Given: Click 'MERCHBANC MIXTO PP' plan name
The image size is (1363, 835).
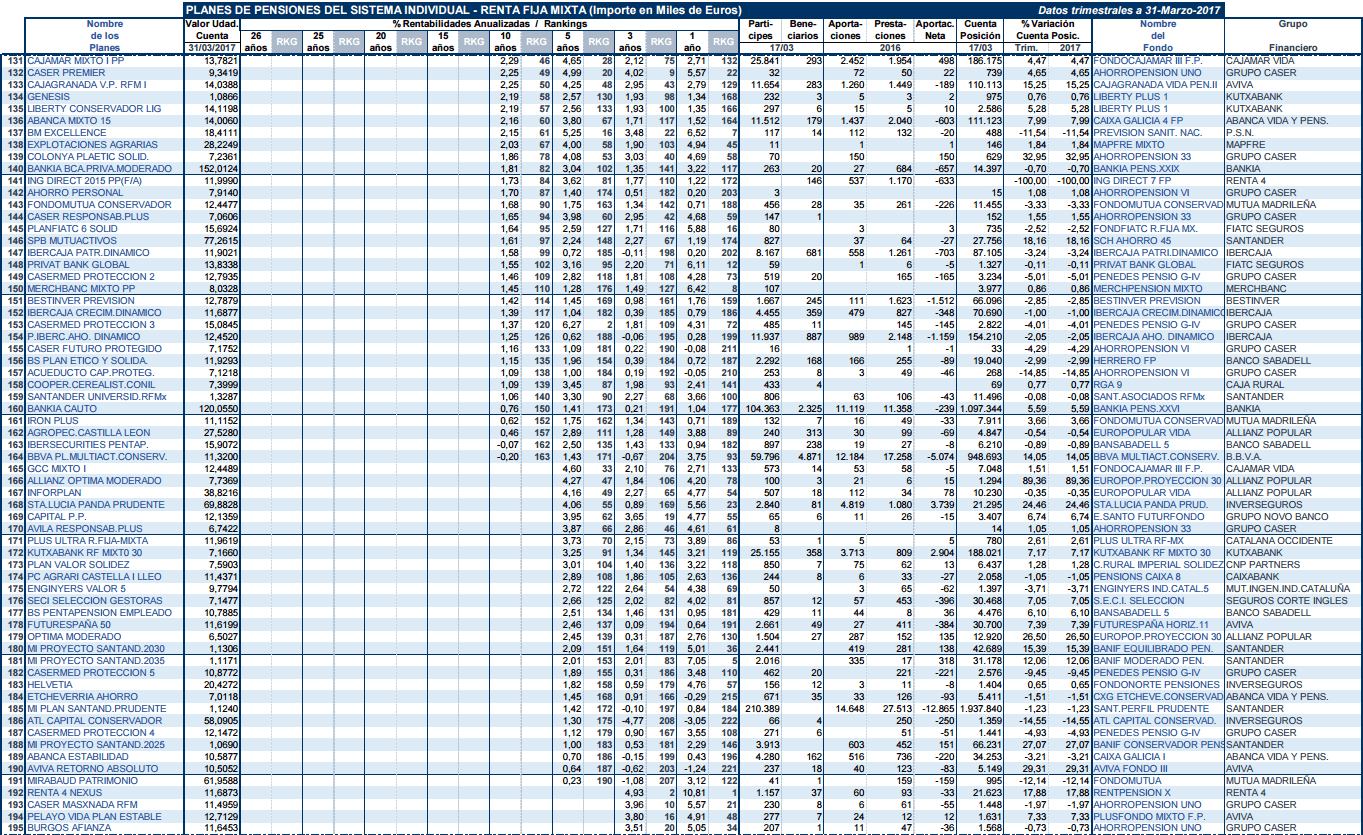Looking at the screenshot, I should (x=79, y=289).
